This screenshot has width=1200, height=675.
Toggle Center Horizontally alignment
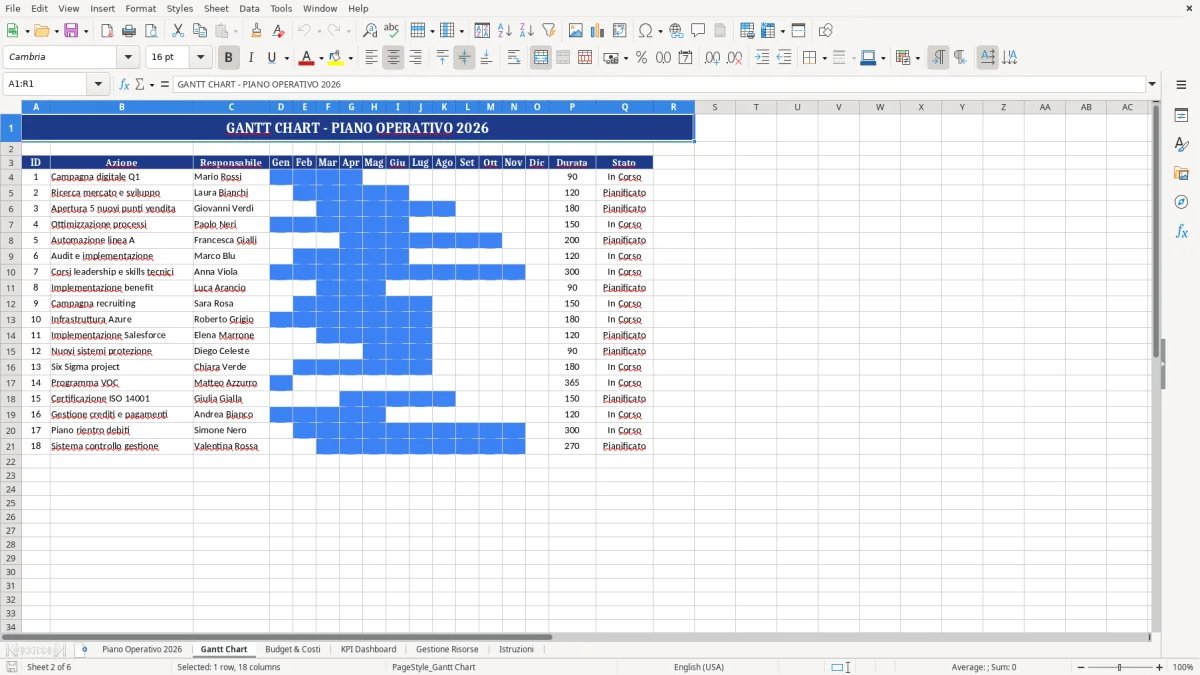point(393,58)
